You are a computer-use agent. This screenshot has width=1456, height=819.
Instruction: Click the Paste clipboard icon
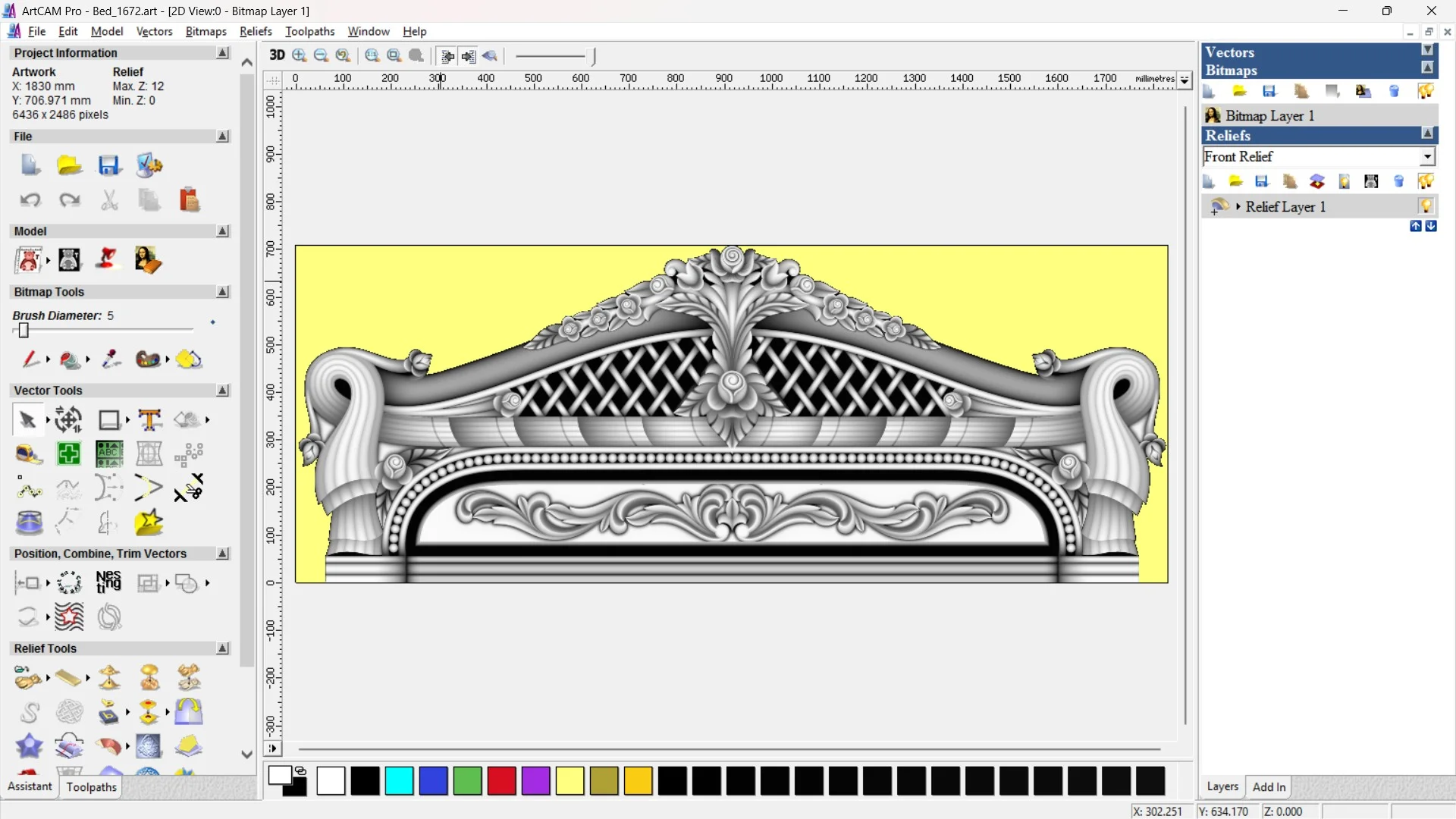click(x=189, y=200)
